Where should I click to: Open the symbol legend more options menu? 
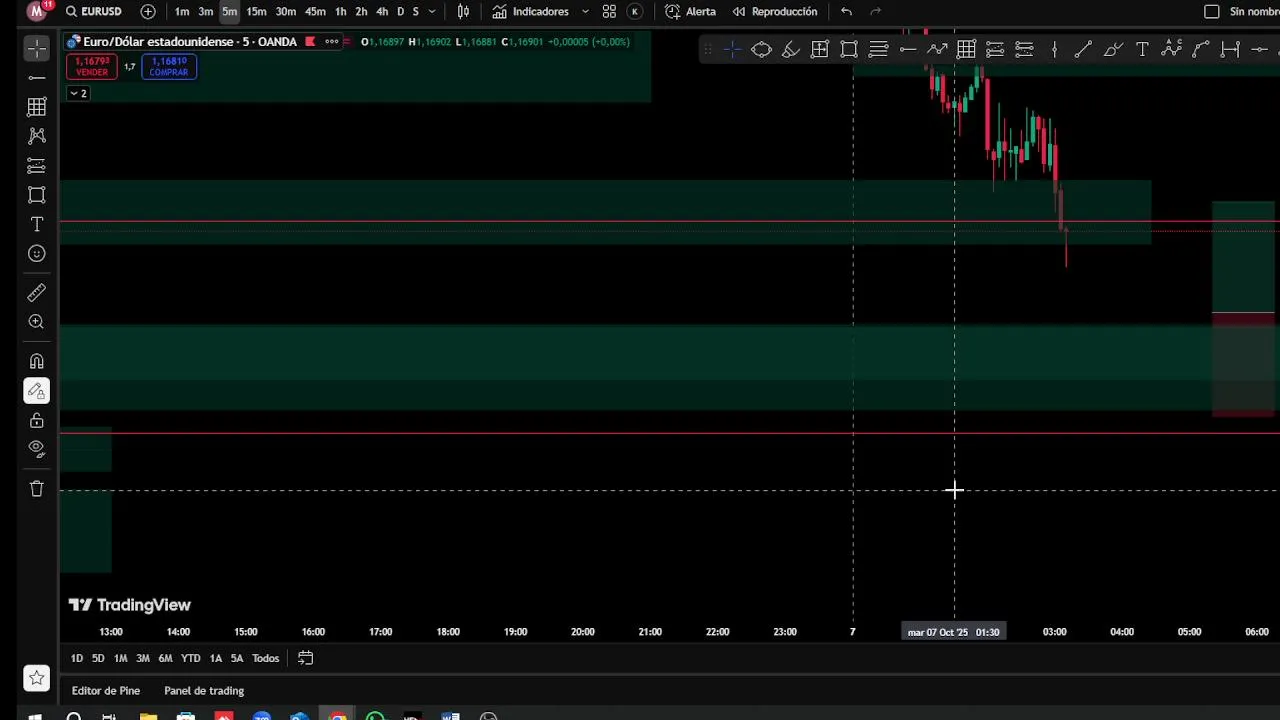point(332,41)
